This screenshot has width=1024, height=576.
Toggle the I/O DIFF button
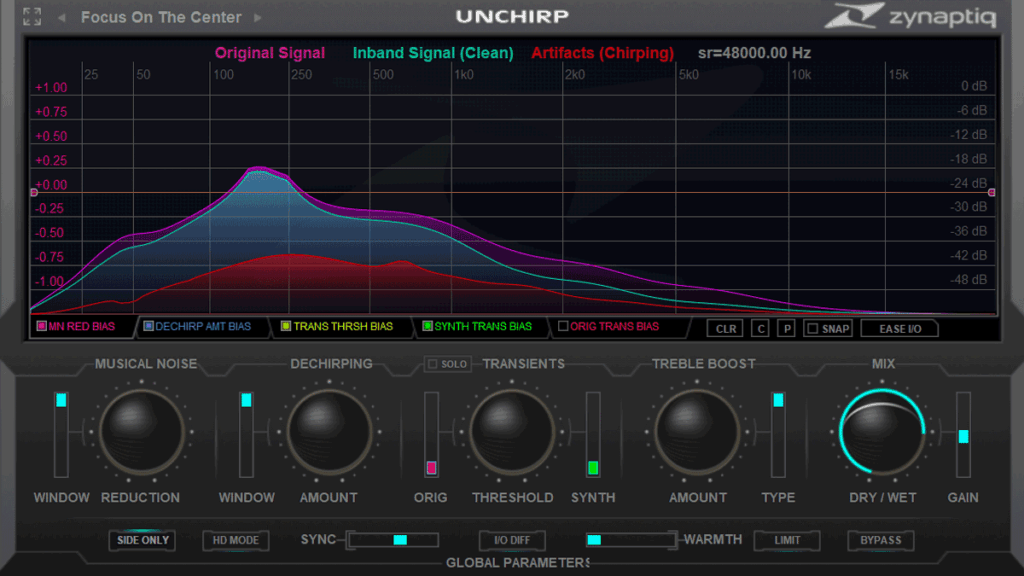(512, 540)
